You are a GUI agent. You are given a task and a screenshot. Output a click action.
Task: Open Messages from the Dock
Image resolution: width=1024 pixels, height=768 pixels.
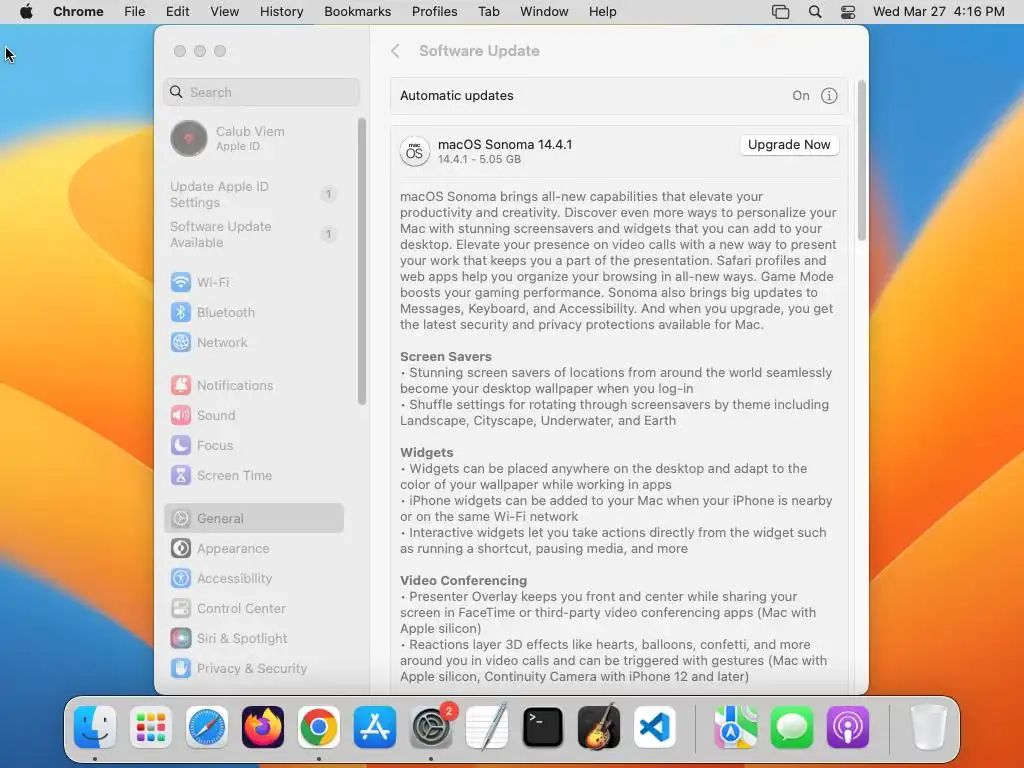[792, 727]
